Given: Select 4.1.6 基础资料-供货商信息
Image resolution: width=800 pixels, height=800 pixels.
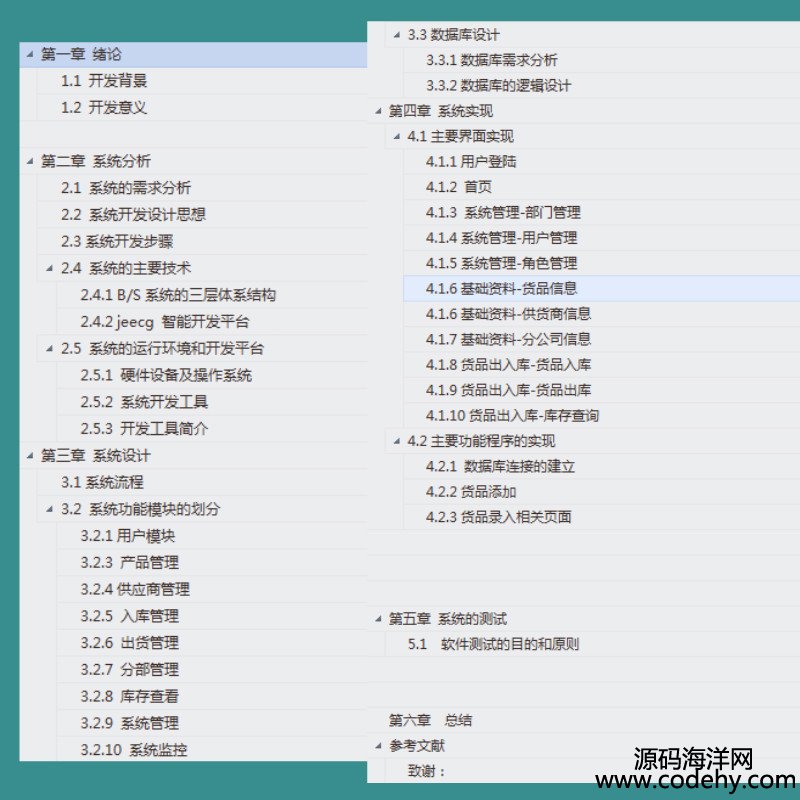Looking at the screenshot, I should click(508, 314).
